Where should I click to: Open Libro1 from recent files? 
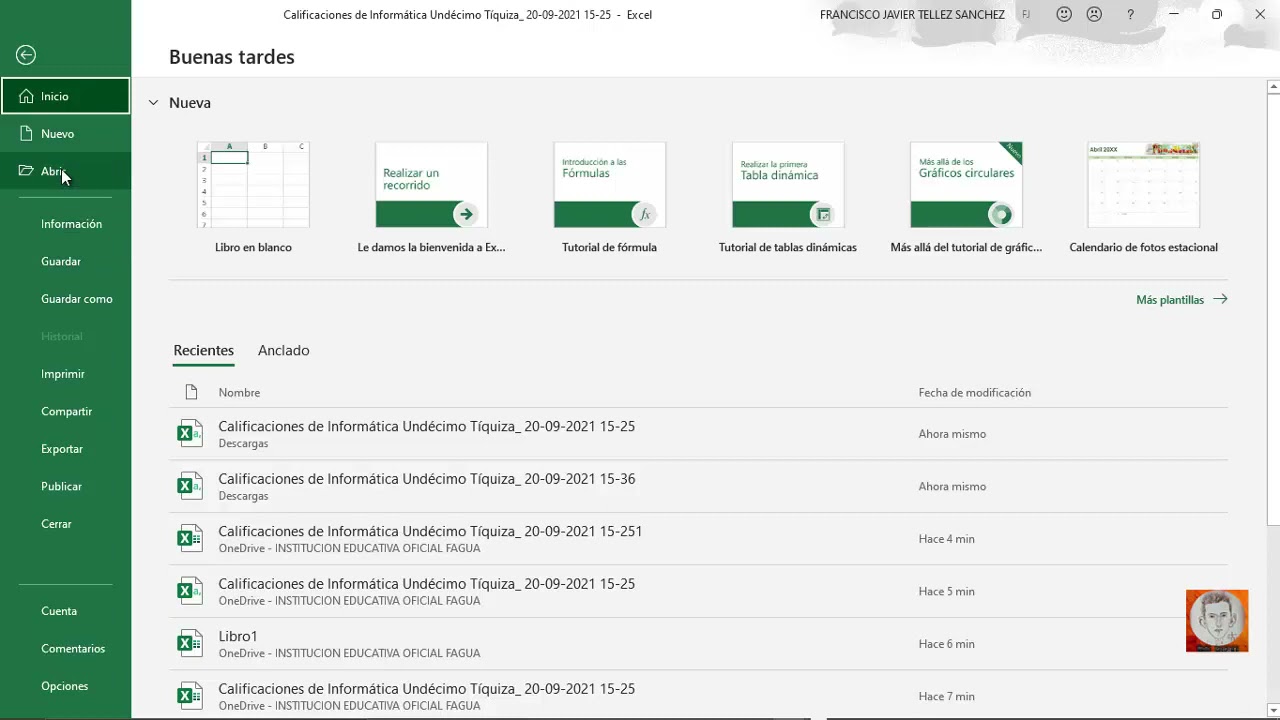pyautogui.click(x=698, y=644)
